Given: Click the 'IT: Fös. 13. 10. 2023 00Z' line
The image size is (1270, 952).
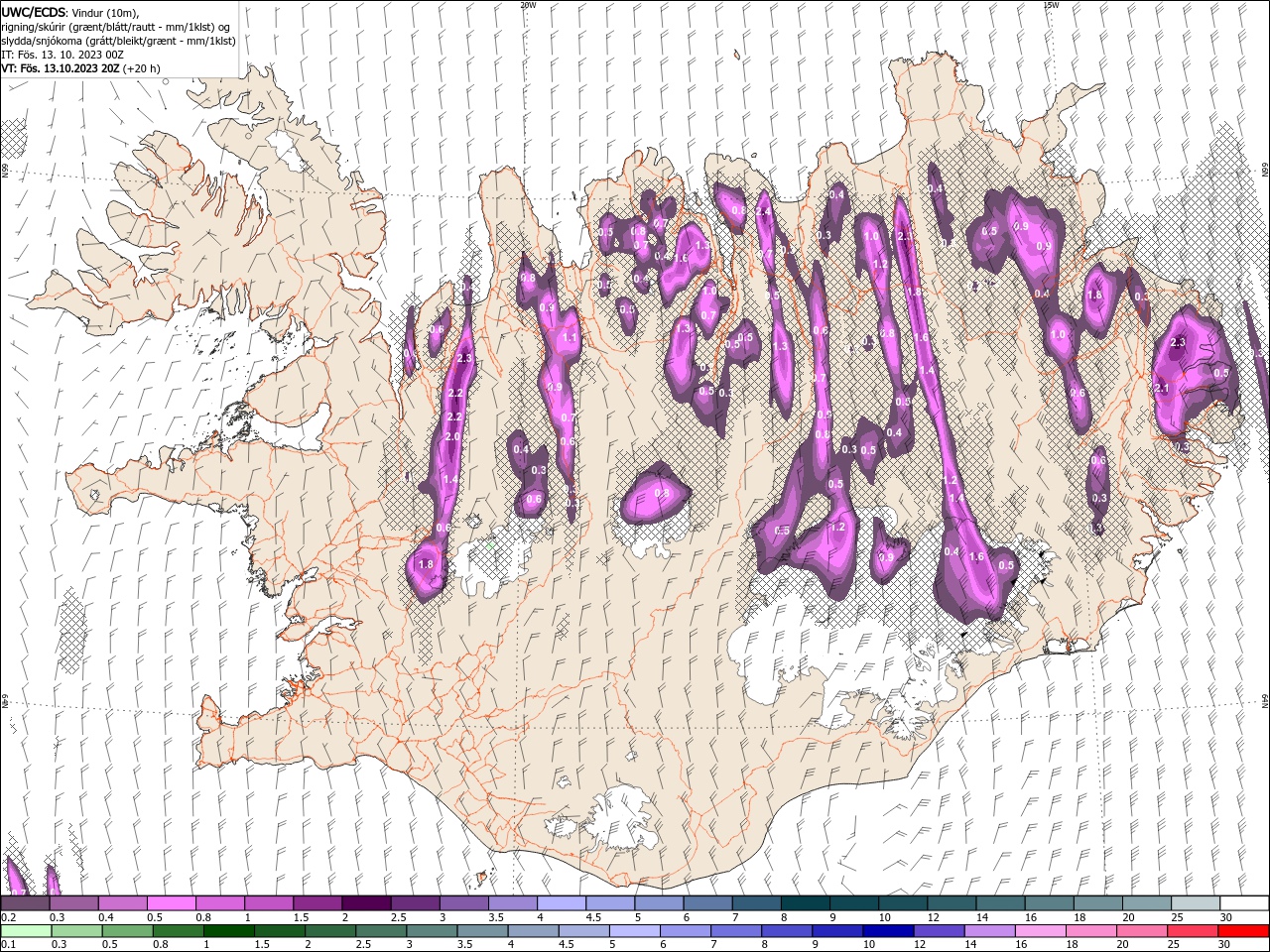Looking at the screenshot, I should click(63, 55).
